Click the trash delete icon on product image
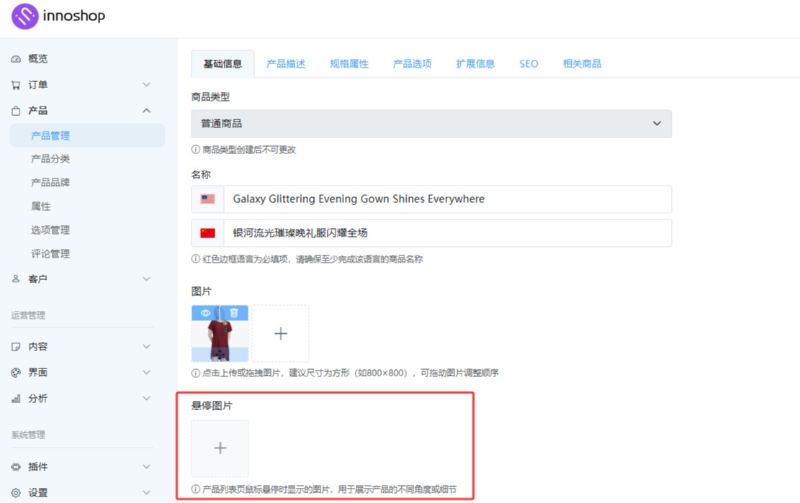The width and height of the screenshot is (800, 503). click(x=233, y=313)
